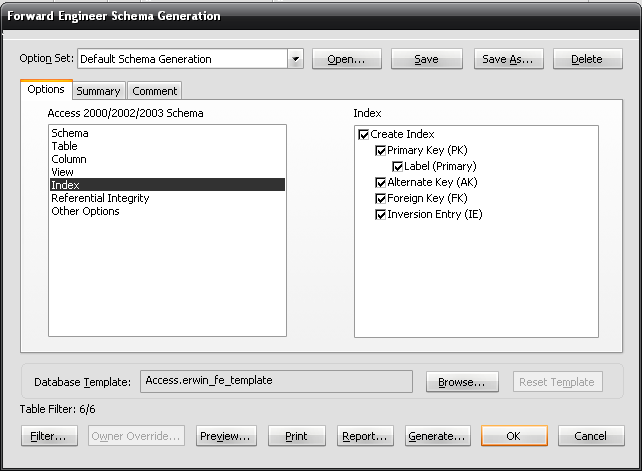Click Generate... to build schema
This screenshot has height=471, width=642.
point(437,436)
